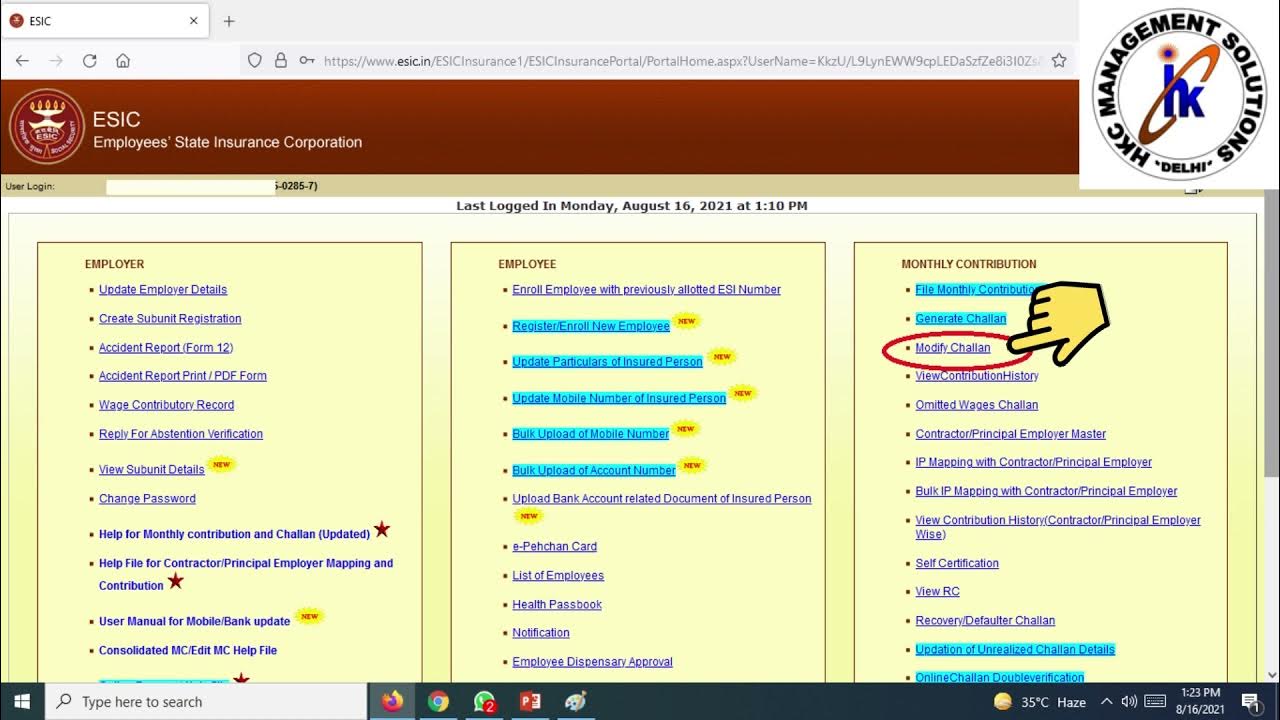Screen dimensions: 1280x720
Task: Click the browser back arrow
Action: (22, 61)
